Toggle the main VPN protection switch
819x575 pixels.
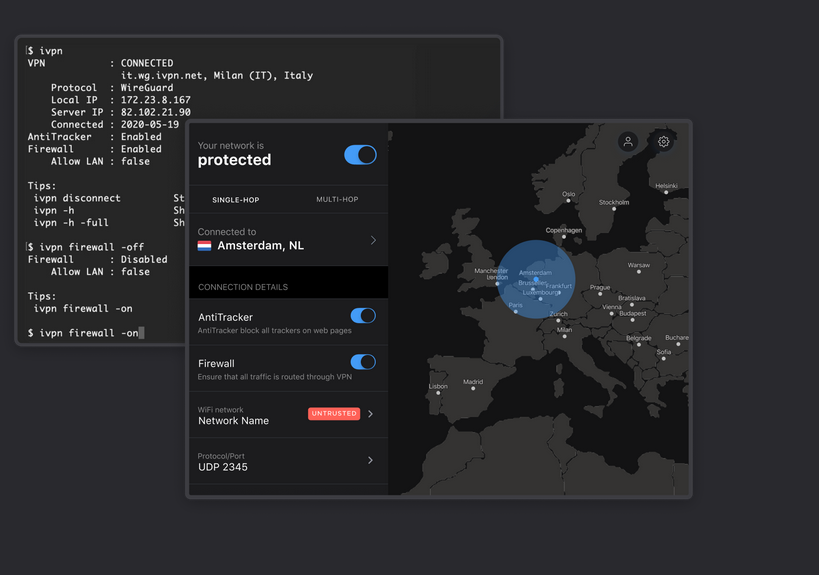point(360,155)
